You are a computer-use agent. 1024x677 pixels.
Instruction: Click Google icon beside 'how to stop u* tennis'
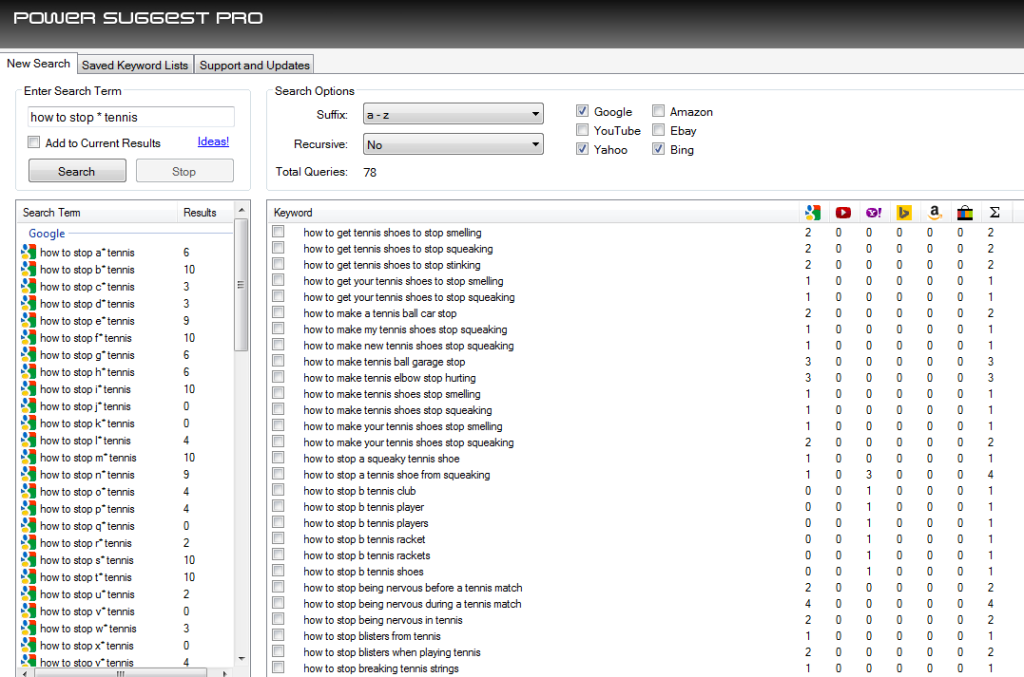tap(29, 594)
